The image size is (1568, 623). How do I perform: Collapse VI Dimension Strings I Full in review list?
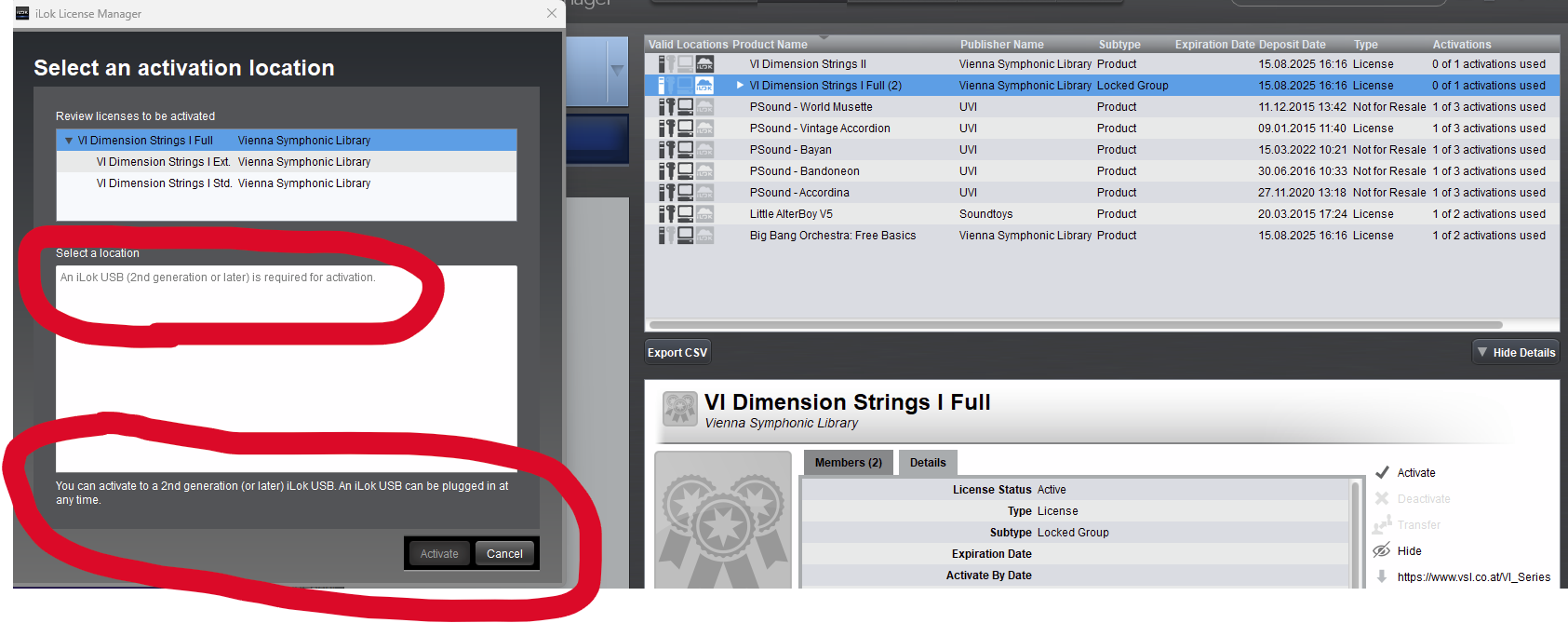69,141
